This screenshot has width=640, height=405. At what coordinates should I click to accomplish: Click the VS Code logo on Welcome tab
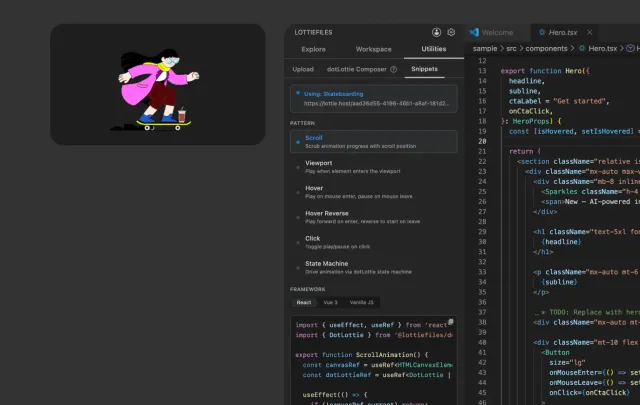[x=474, y=32]
